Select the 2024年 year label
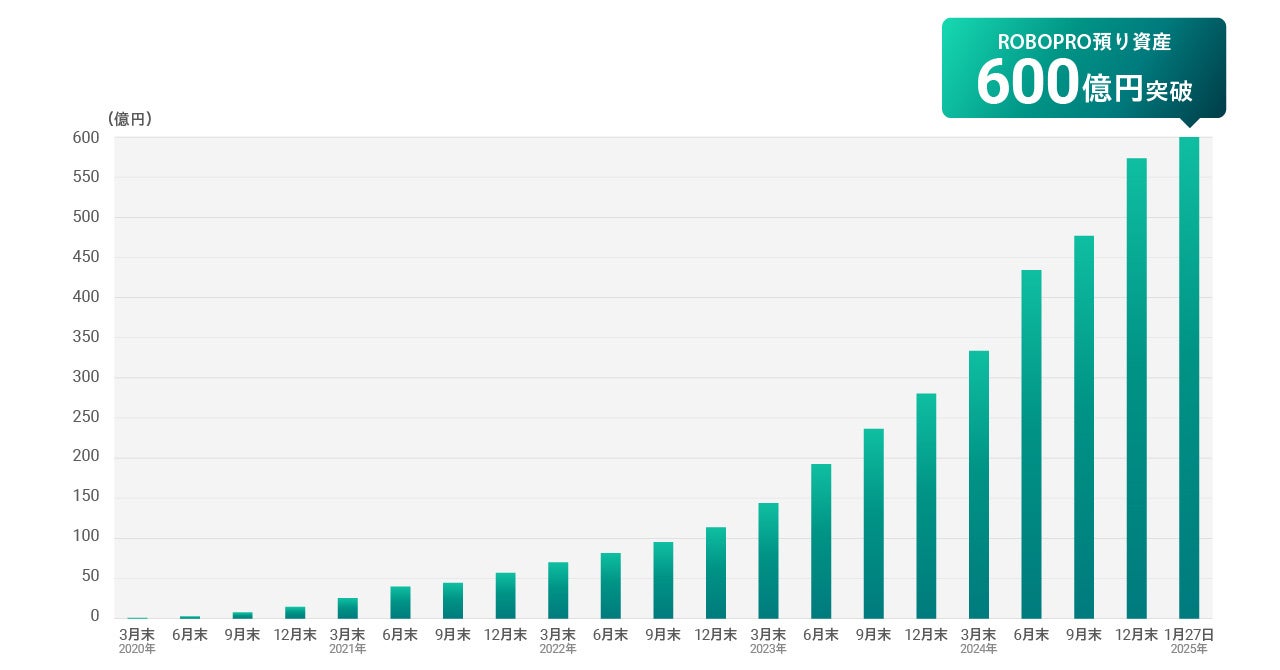 point(978,649)
